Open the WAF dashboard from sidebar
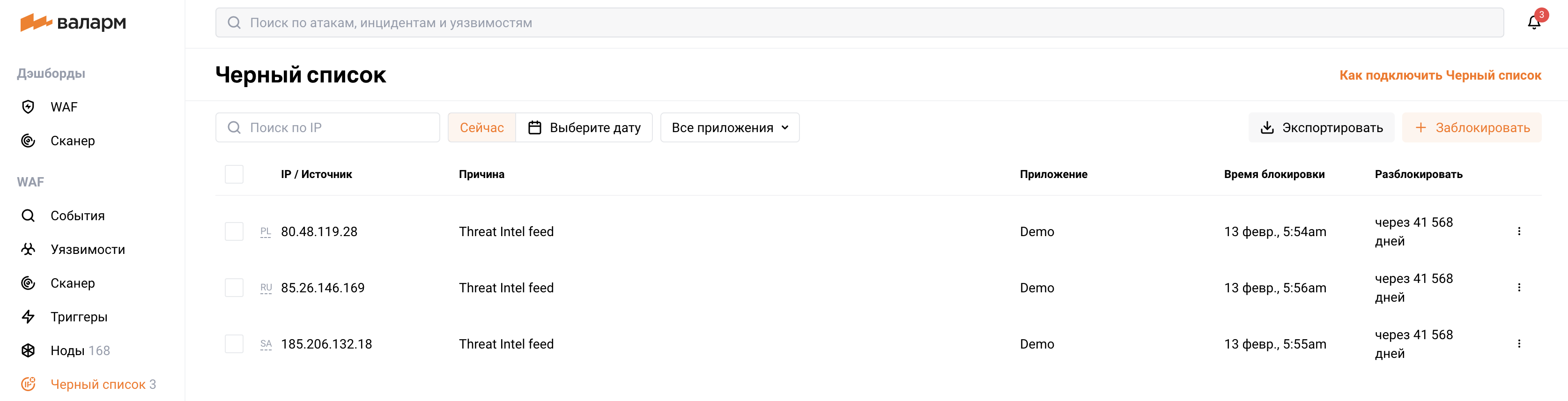1568x401 pixels. coord(27,106)
